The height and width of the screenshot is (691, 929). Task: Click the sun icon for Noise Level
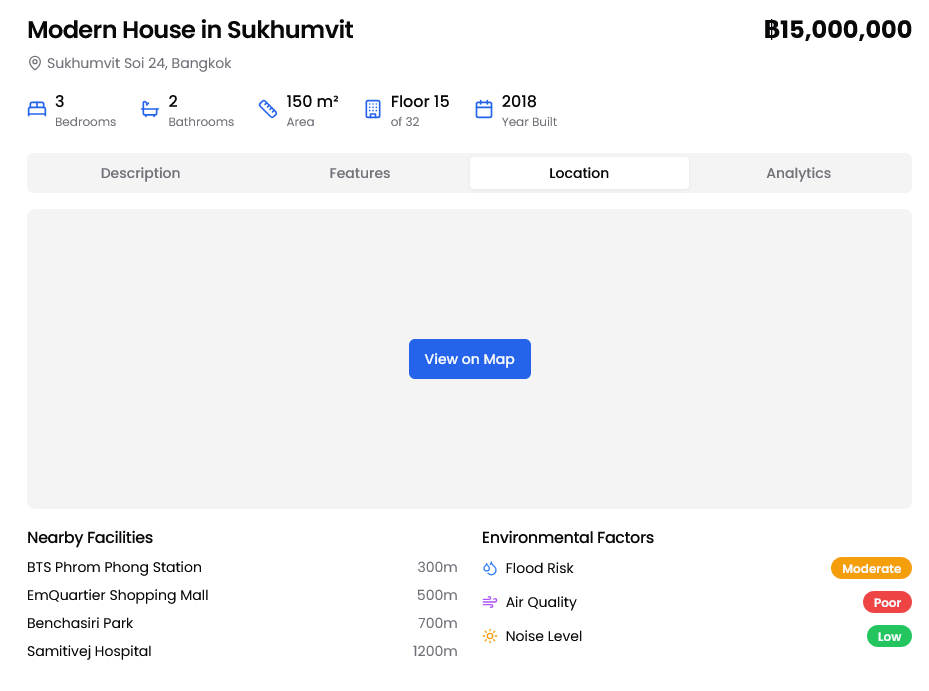coord(490,637)
